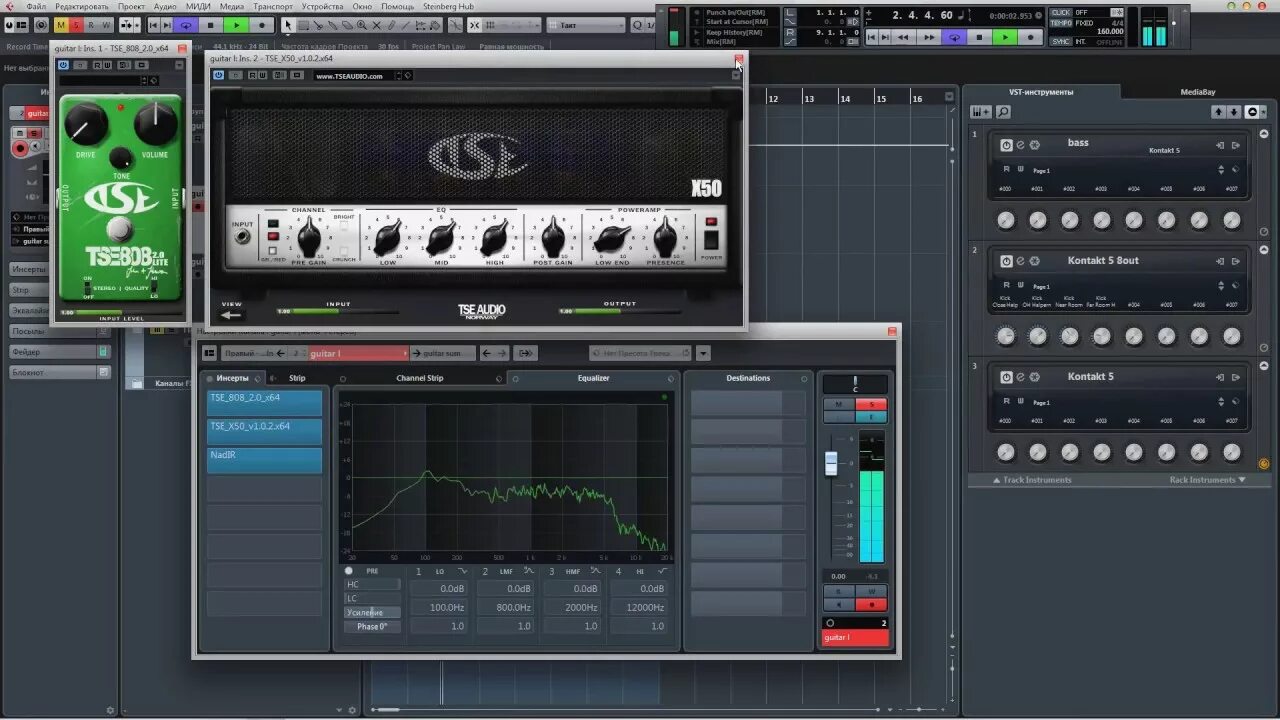
Task: Open the track preset dropdown arrow
Action: [x=703, y=353]
